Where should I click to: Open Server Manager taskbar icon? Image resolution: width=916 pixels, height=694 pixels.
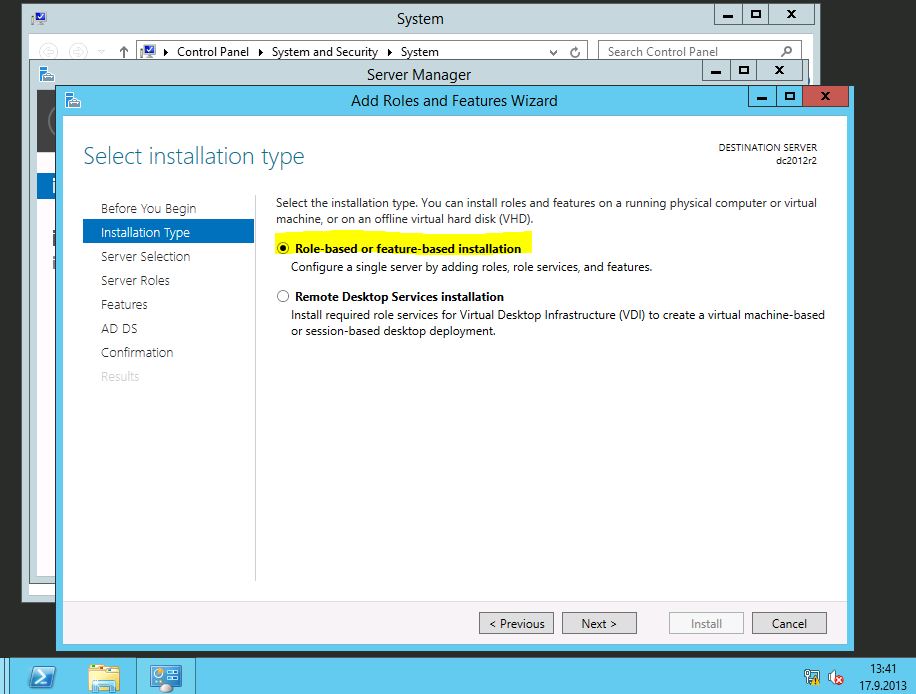166,678
